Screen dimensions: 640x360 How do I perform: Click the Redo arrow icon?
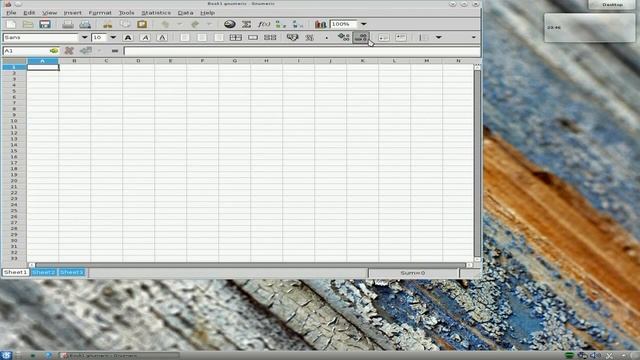[195, 24]
